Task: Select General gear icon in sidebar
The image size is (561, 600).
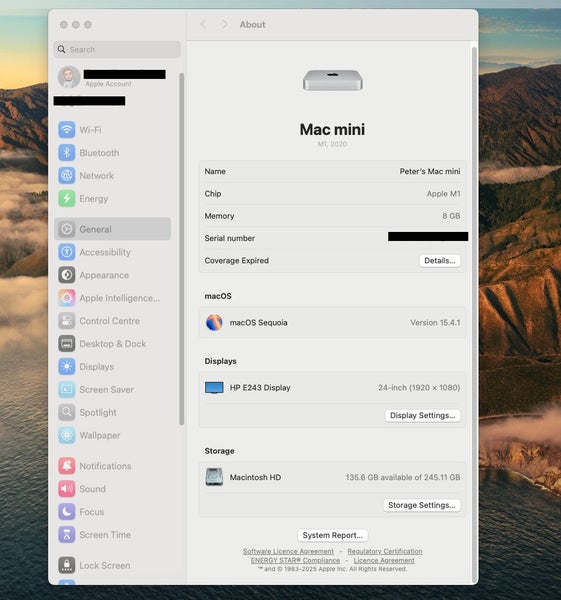Action: (x=67, y=229)
